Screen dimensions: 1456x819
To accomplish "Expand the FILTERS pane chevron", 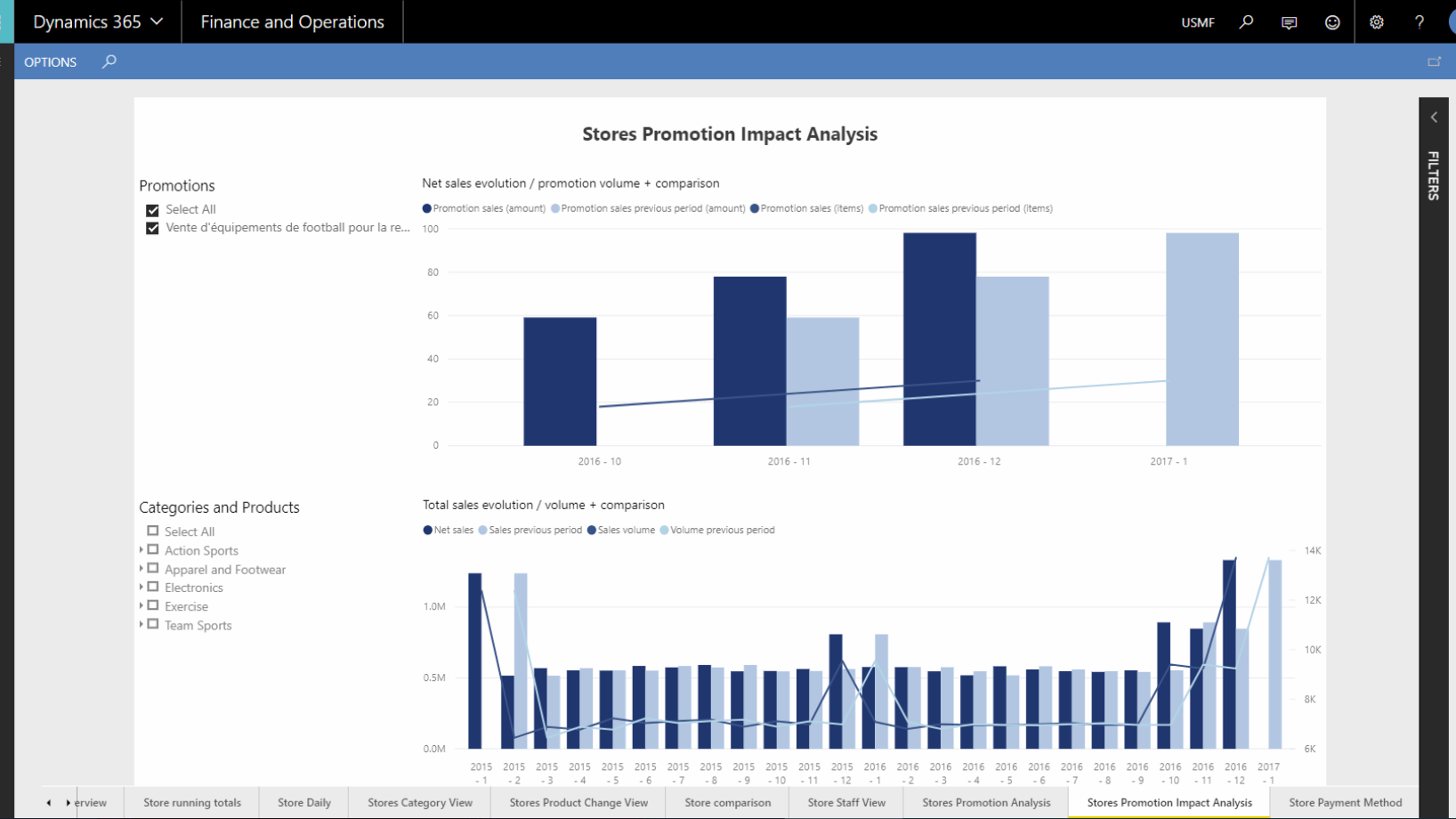I will [x=1434, y=118].
